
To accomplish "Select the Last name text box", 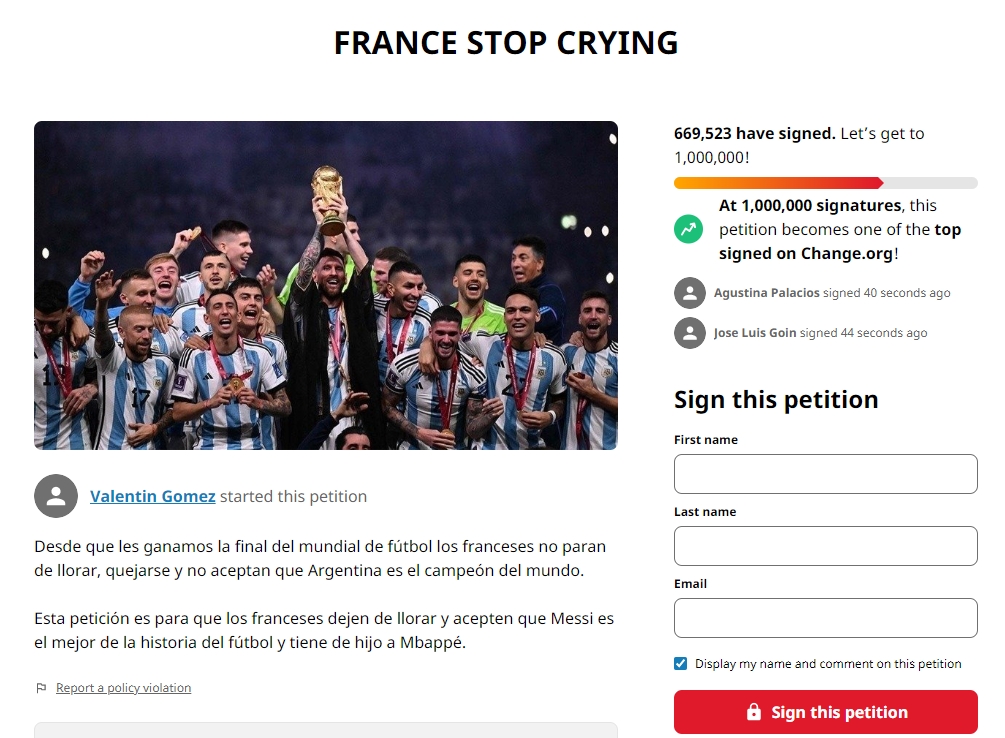I will pyautogui.click(x=825, y=546).
